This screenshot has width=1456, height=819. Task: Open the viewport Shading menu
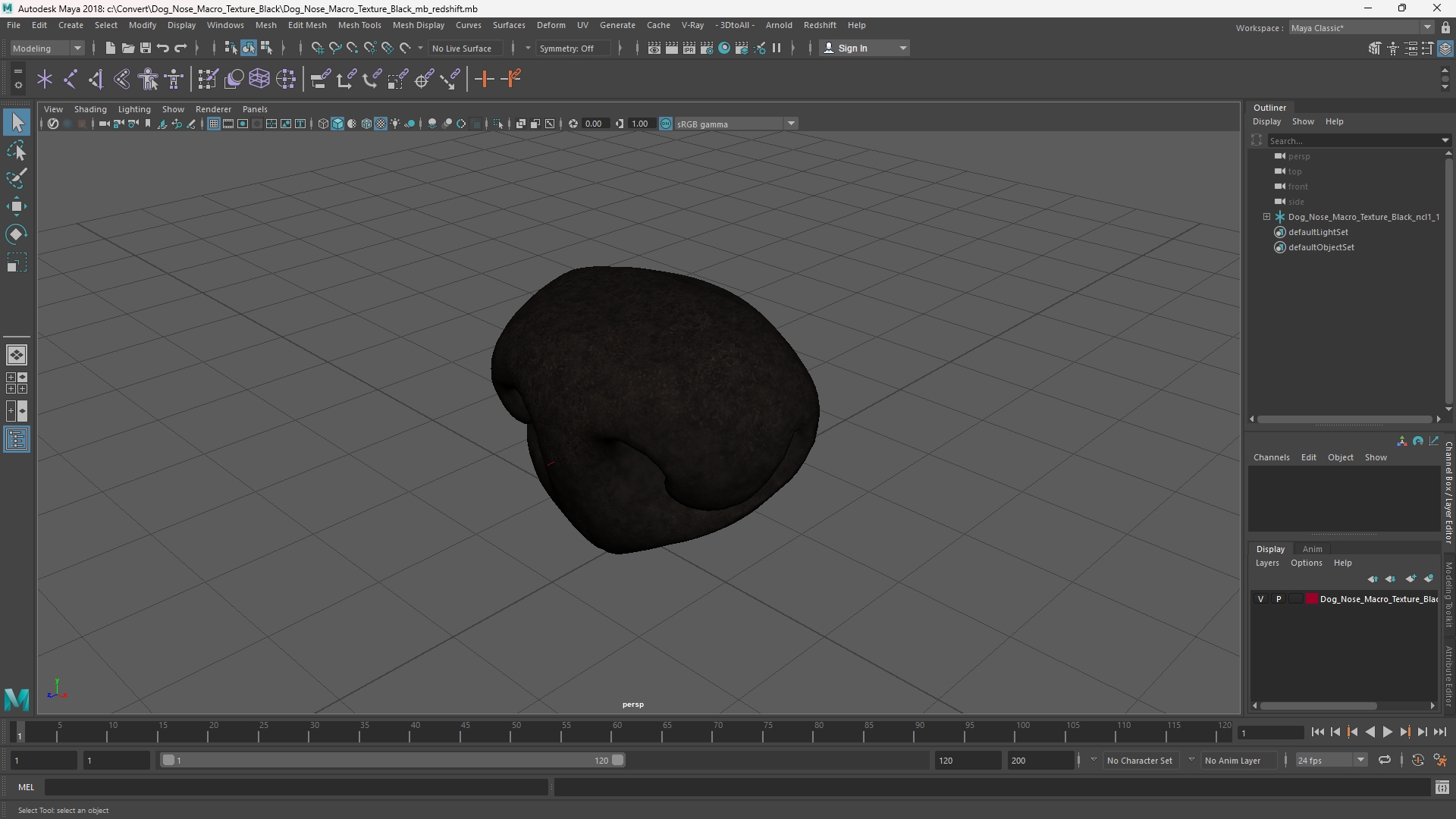[x=90, y=109]
